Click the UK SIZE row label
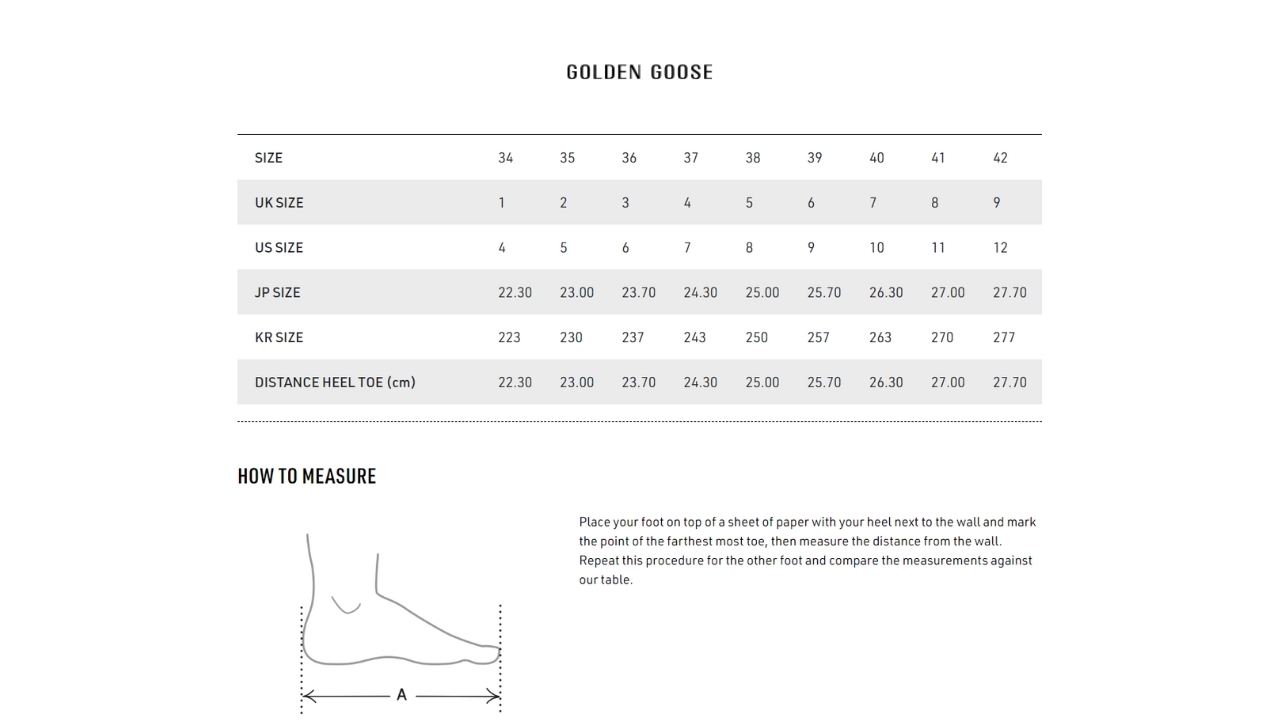1280x720 pixels. point(279,203)
